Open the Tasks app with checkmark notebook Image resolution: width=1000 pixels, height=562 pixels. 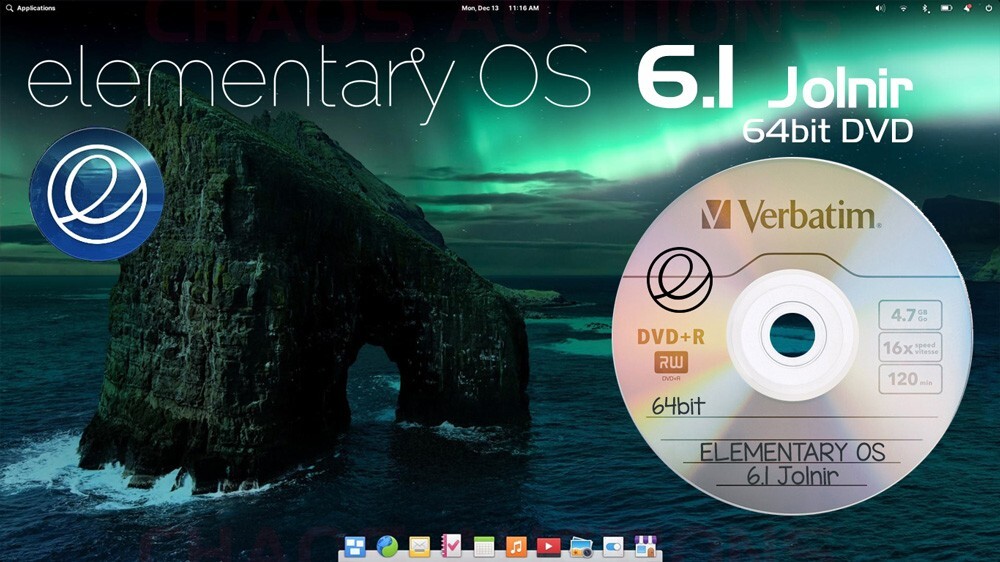[x=452, y=547]
